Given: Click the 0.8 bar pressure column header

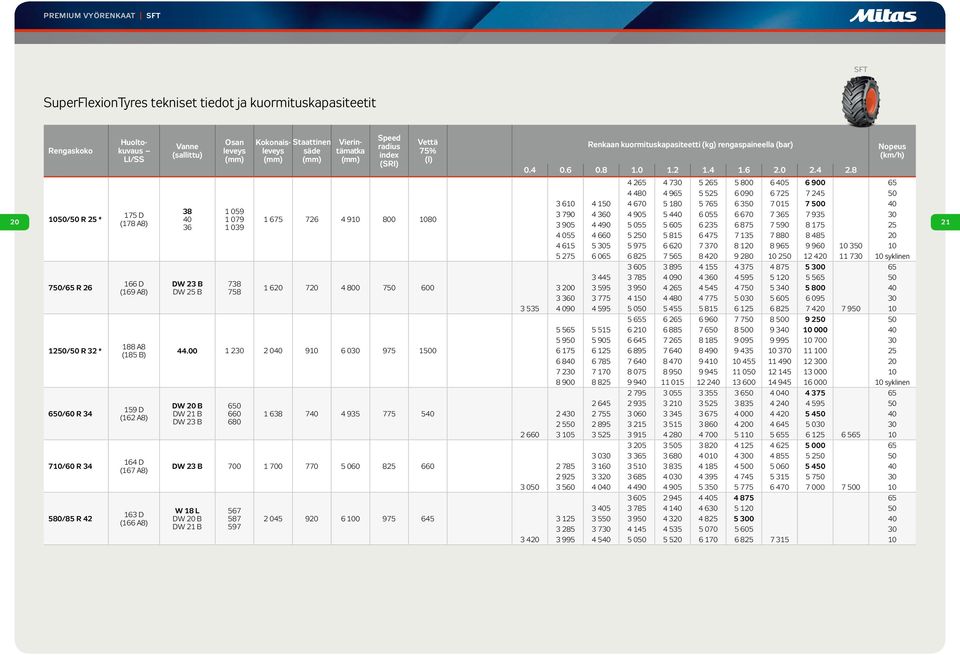Looking at the screenshot, I should pyautogui.click(x=601, y=170).
